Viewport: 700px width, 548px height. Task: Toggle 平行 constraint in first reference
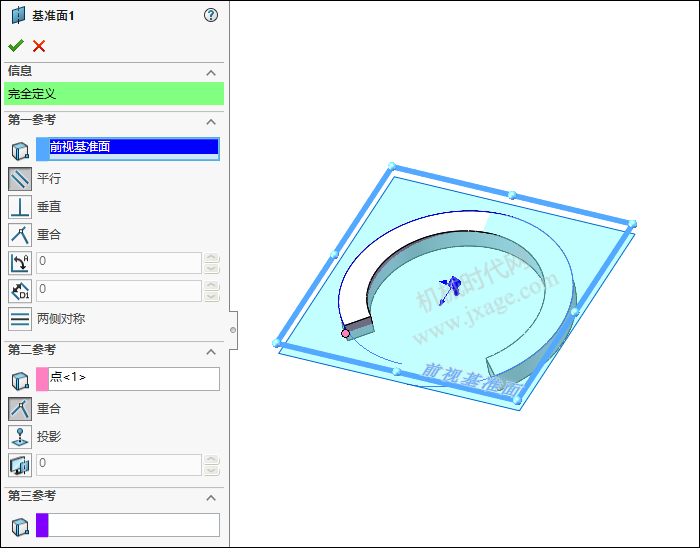[20, 179]
